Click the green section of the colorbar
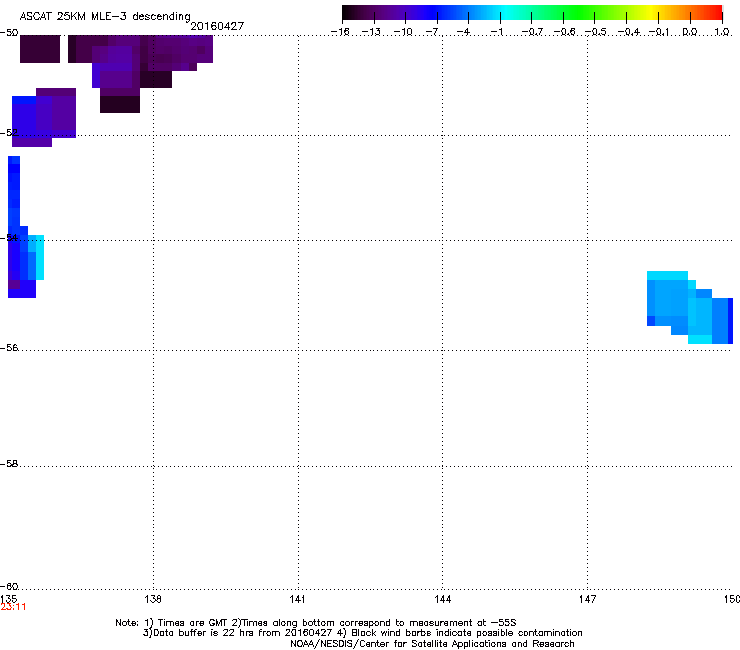This screenshot has height=650, width=740. click(x=580, y=12)
